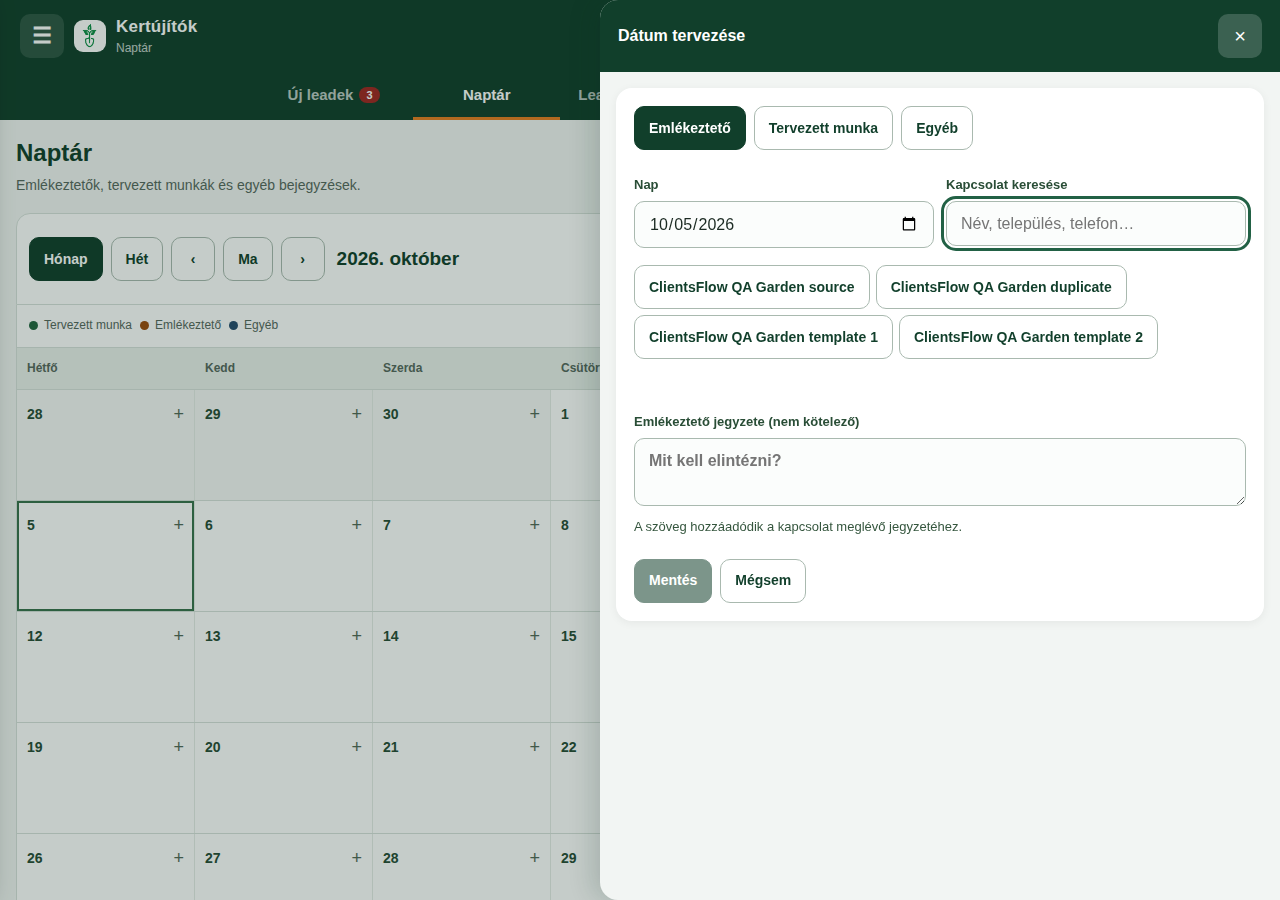Go to next month with right chevron
This screenshot has height=900, width=1280.
pos(303,259)
